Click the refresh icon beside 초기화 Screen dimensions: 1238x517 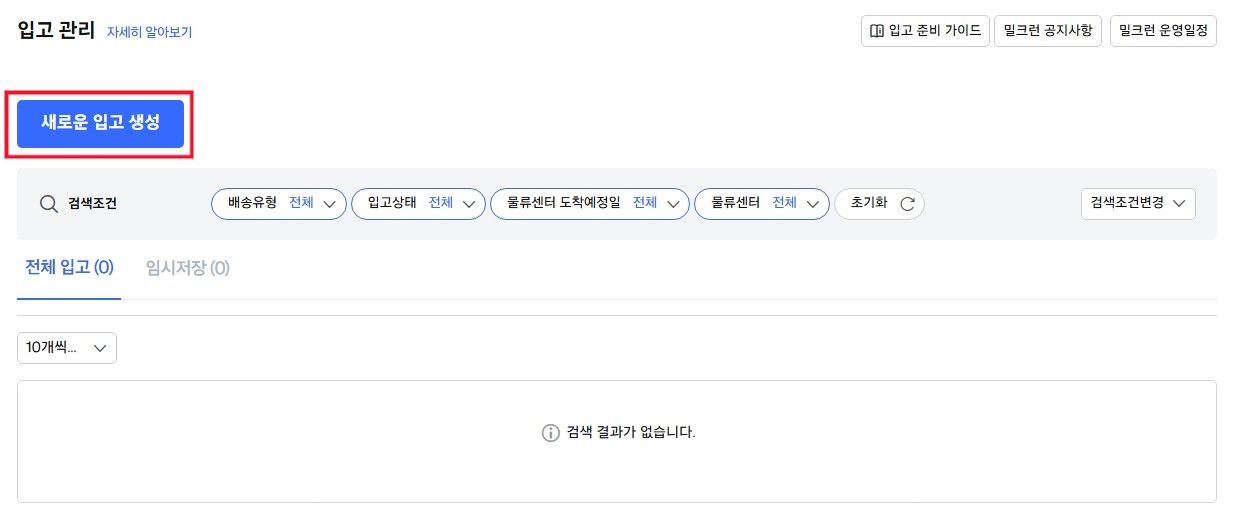[907, 204]
